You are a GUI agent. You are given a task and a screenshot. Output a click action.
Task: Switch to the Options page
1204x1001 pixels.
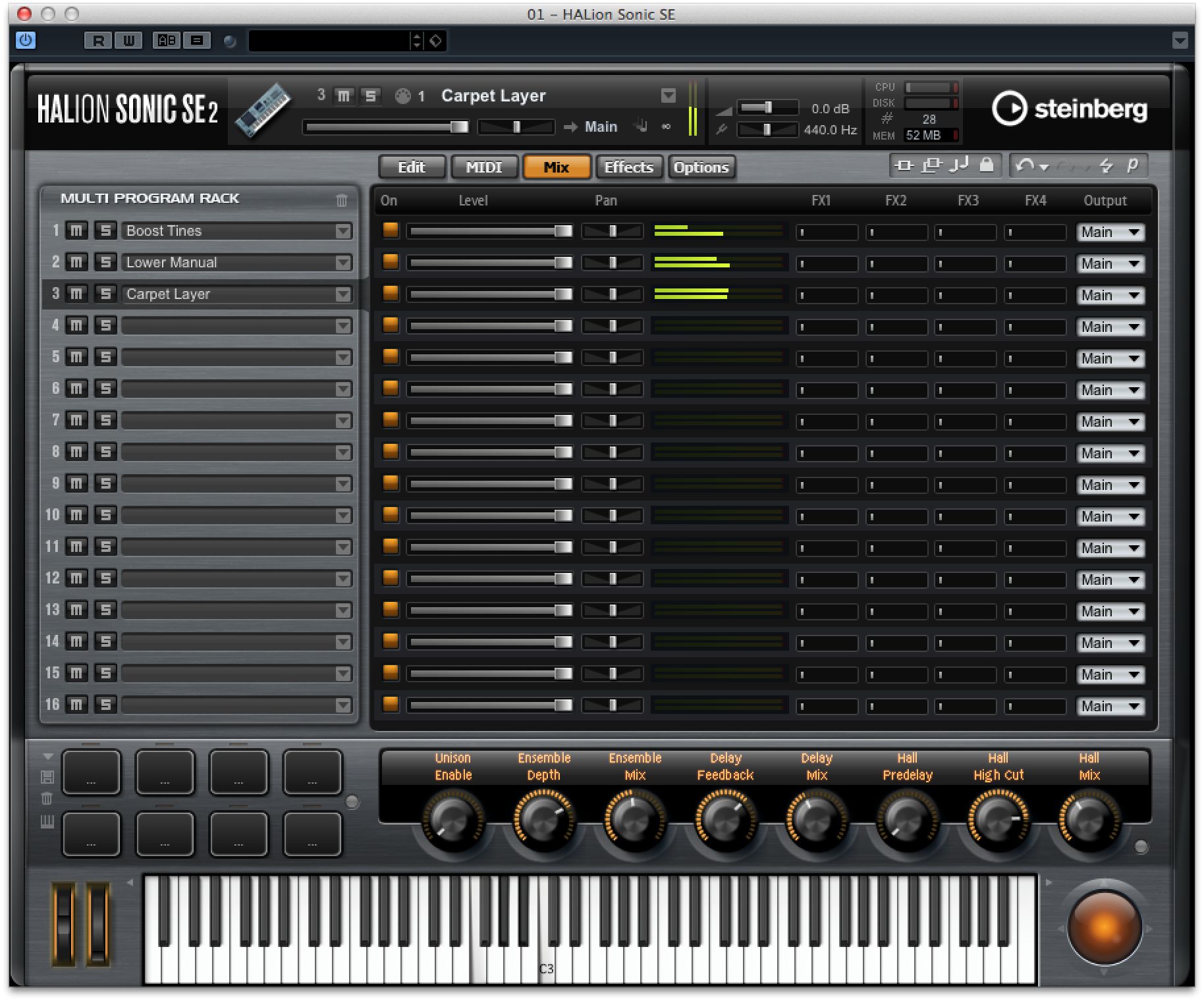(x=701, y=167)
